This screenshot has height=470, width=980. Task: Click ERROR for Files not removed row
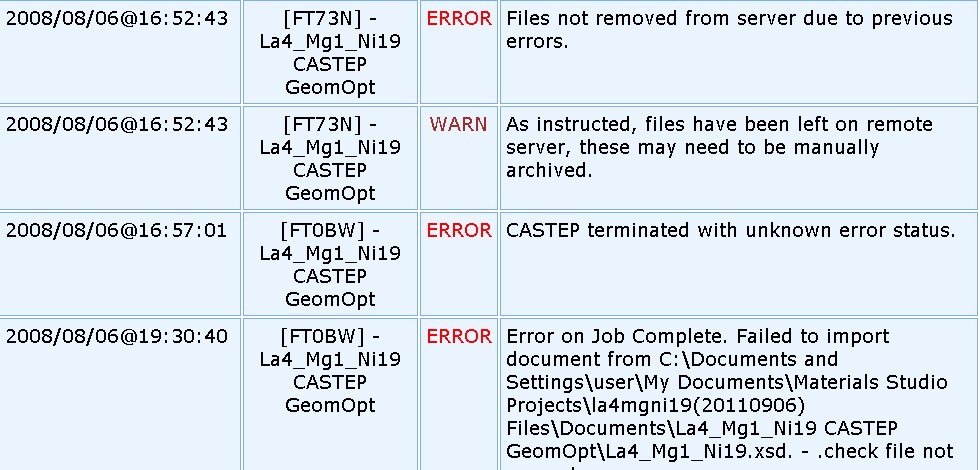[x=459, y=19]
